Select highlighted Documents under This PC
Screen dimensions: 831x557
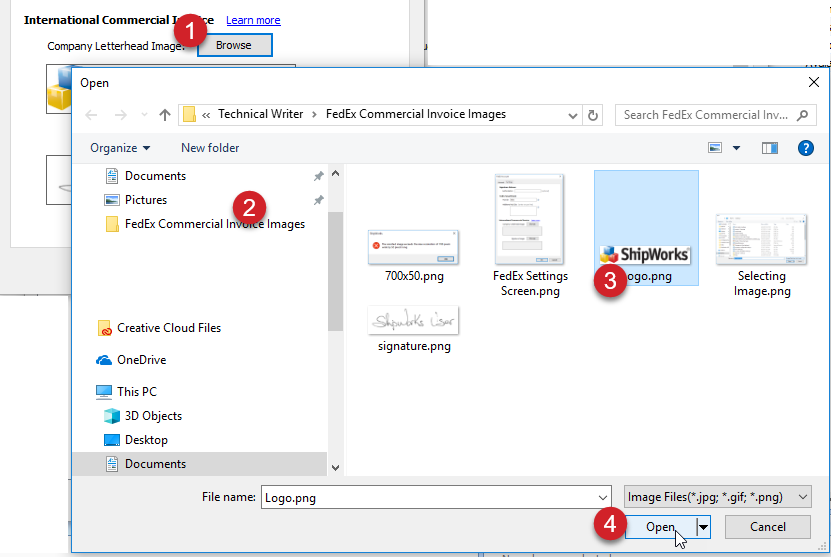[200, 464]
